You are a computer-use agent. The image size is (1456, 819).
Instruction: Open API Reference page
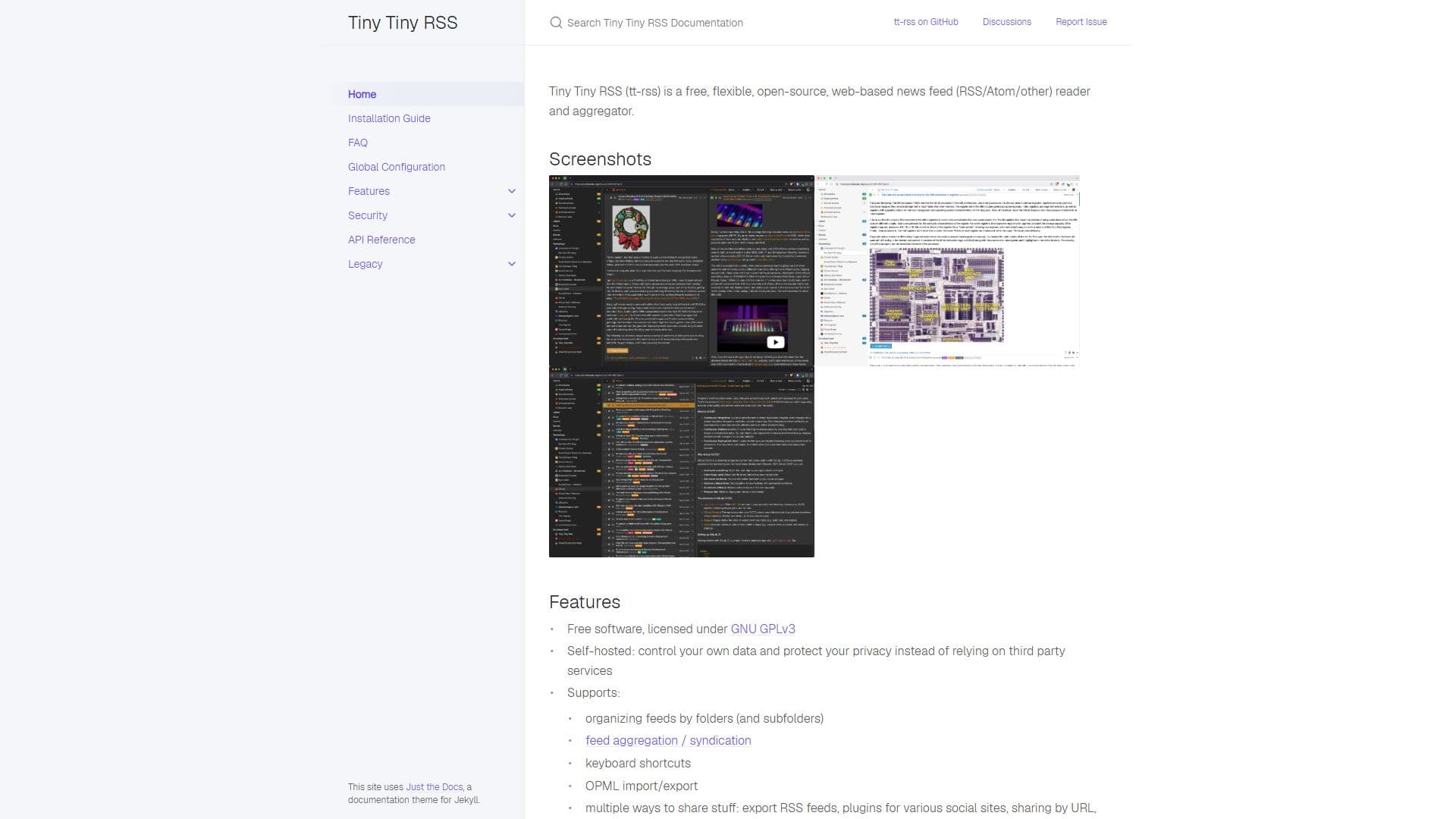tap(381, 240)
